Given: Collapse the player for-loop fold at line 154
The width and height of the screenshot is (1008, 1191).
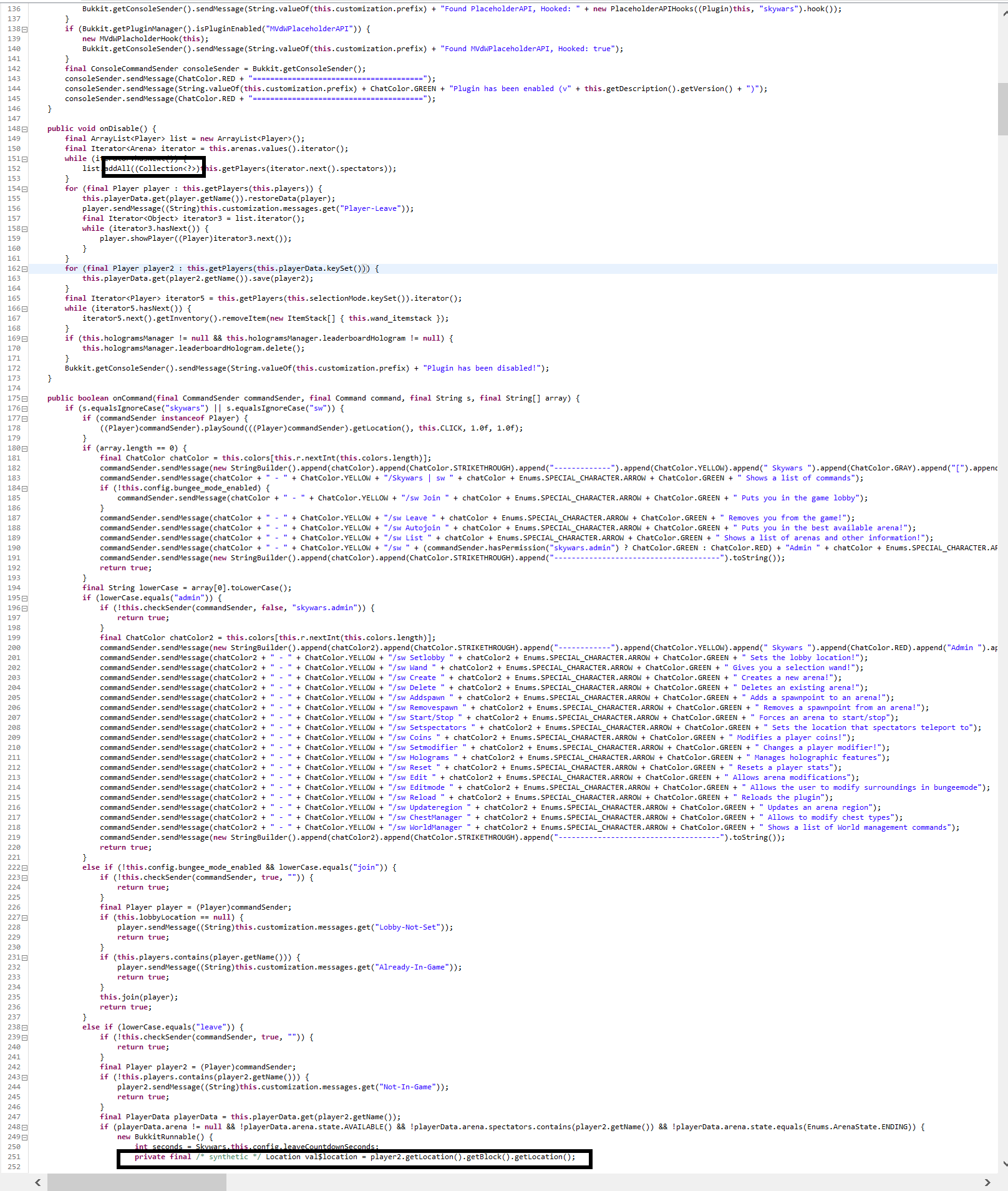Looking at the screenshot, I should point(24,188).
